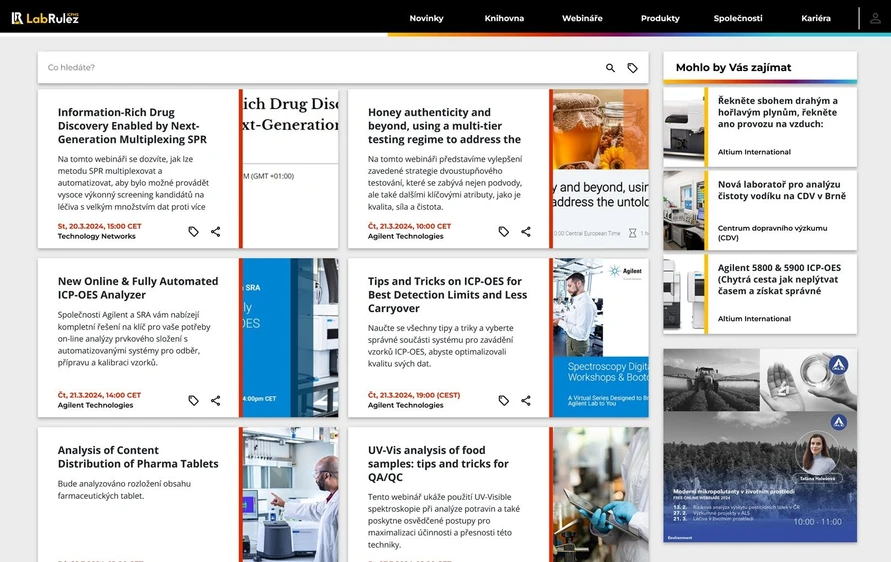The image size is (891, 562).
Task: Click Agilent Technologies under Honey authenticity card
Action: 405,236
